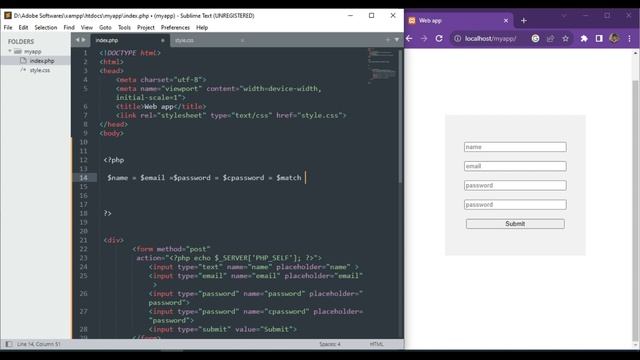Image resolution: width=640 pixels, height=360 pixels.
Task: Click the Google icon in address bar
Action: [535, 38]
